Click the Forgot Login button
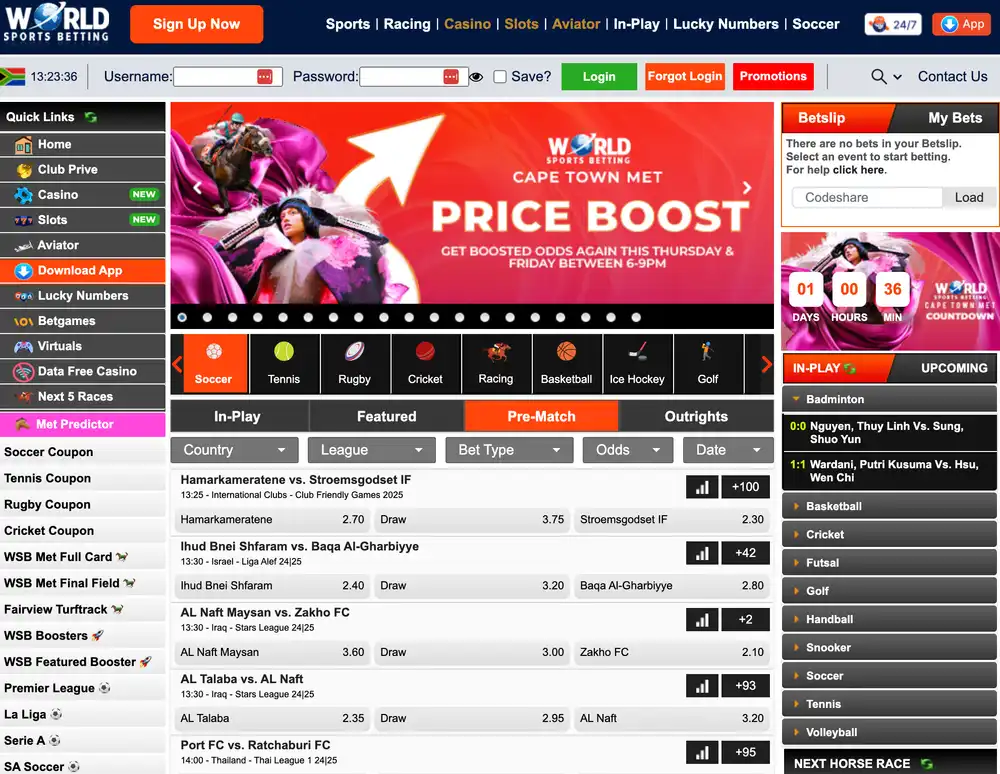This screenshot has height=774, width=1000. tap(684, 77)
